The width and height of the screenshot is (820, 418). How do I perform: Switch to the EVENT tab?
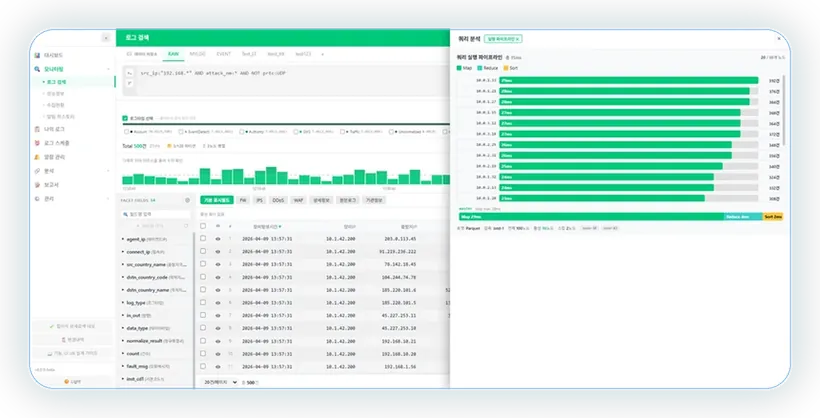coord(224,54)
